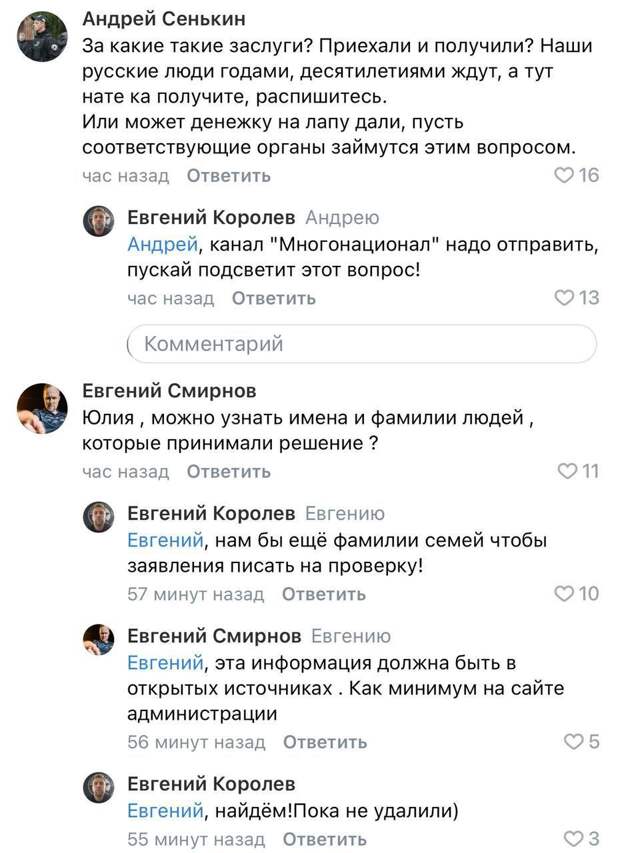Screen dimensions: 620x853
Task: Open Евгений Смирнов's avatar on the top-level comment
Action: point(43,408)
